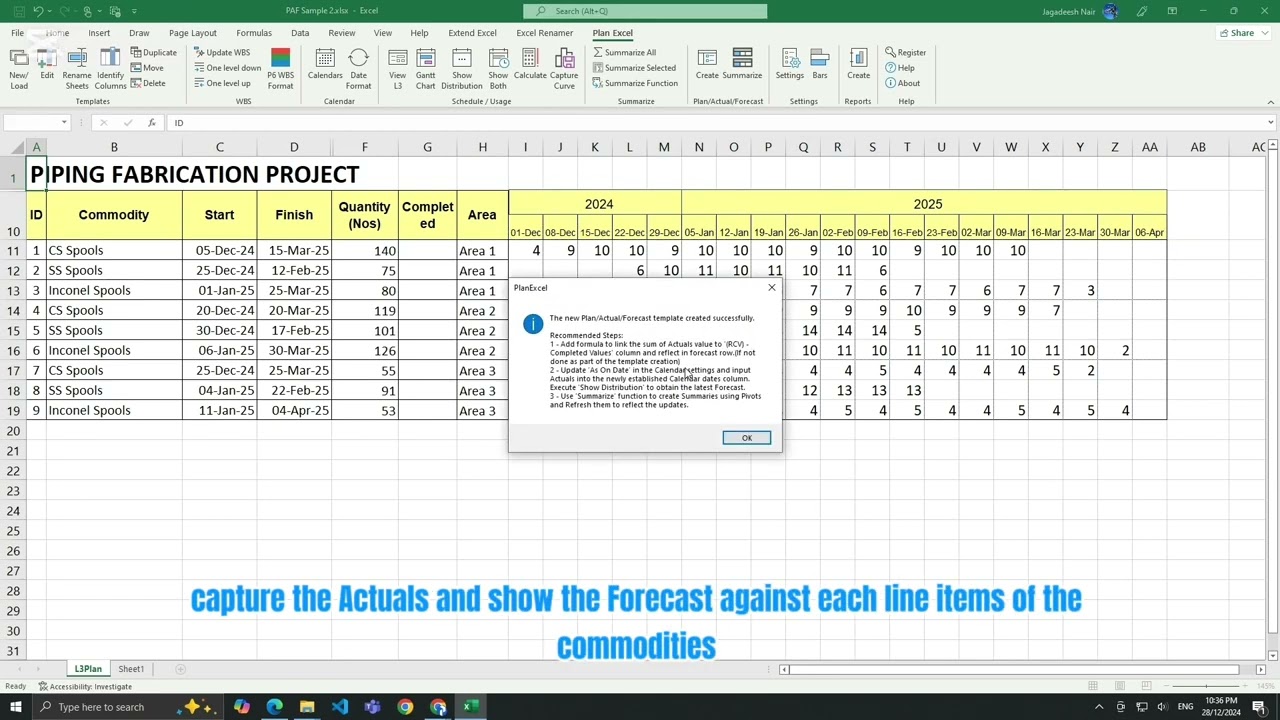This screenshot has height=720, width=1280.
Task: Click the Quantity cell showing 140
Action: [364, 250]
